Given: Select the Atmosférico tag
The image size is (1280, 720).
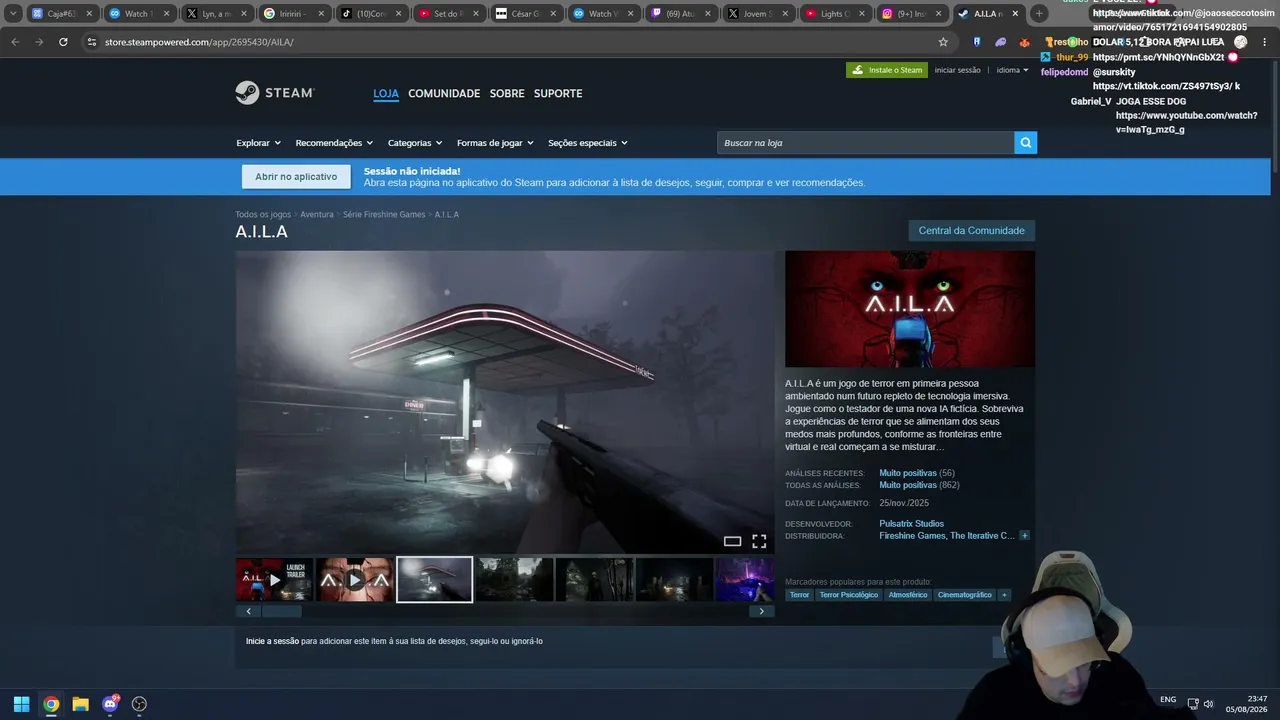Looking at the screenshot, I should coord(908,595).
